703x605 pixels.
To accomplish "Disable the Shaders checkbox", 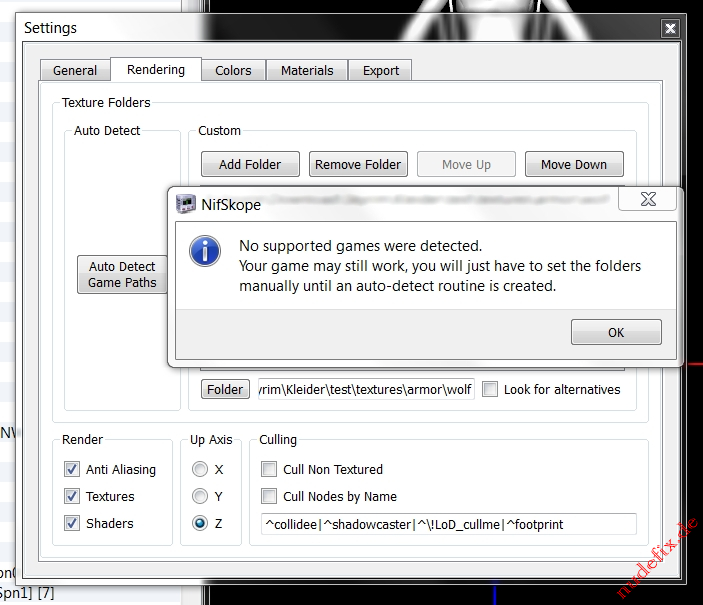I will [x=72, y=523].
